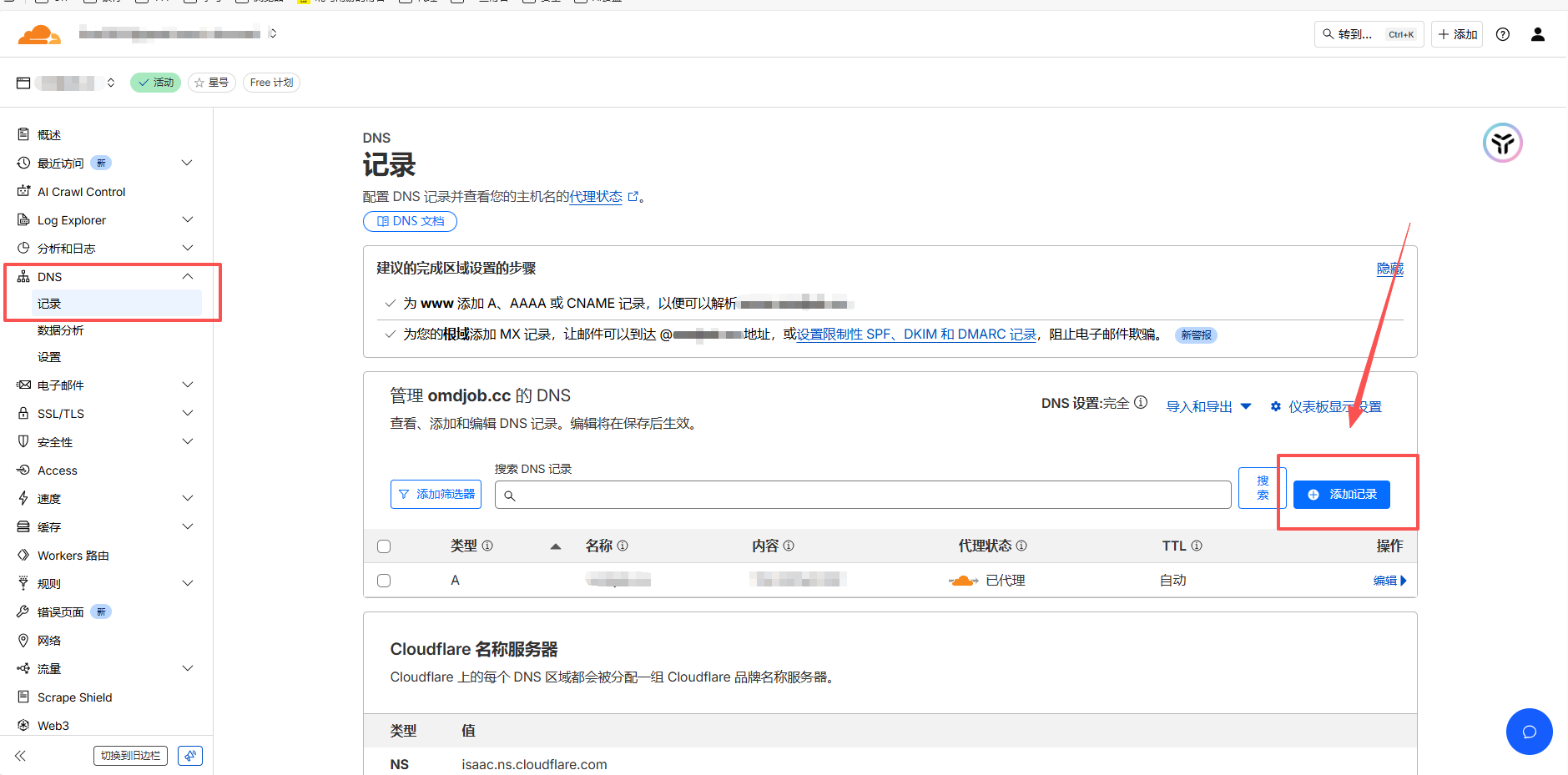The height and width of the screenshot is (775, 1568).
Task: Click the AI Crawl Control sidebar icon
Action: click(x=23, y=191)
